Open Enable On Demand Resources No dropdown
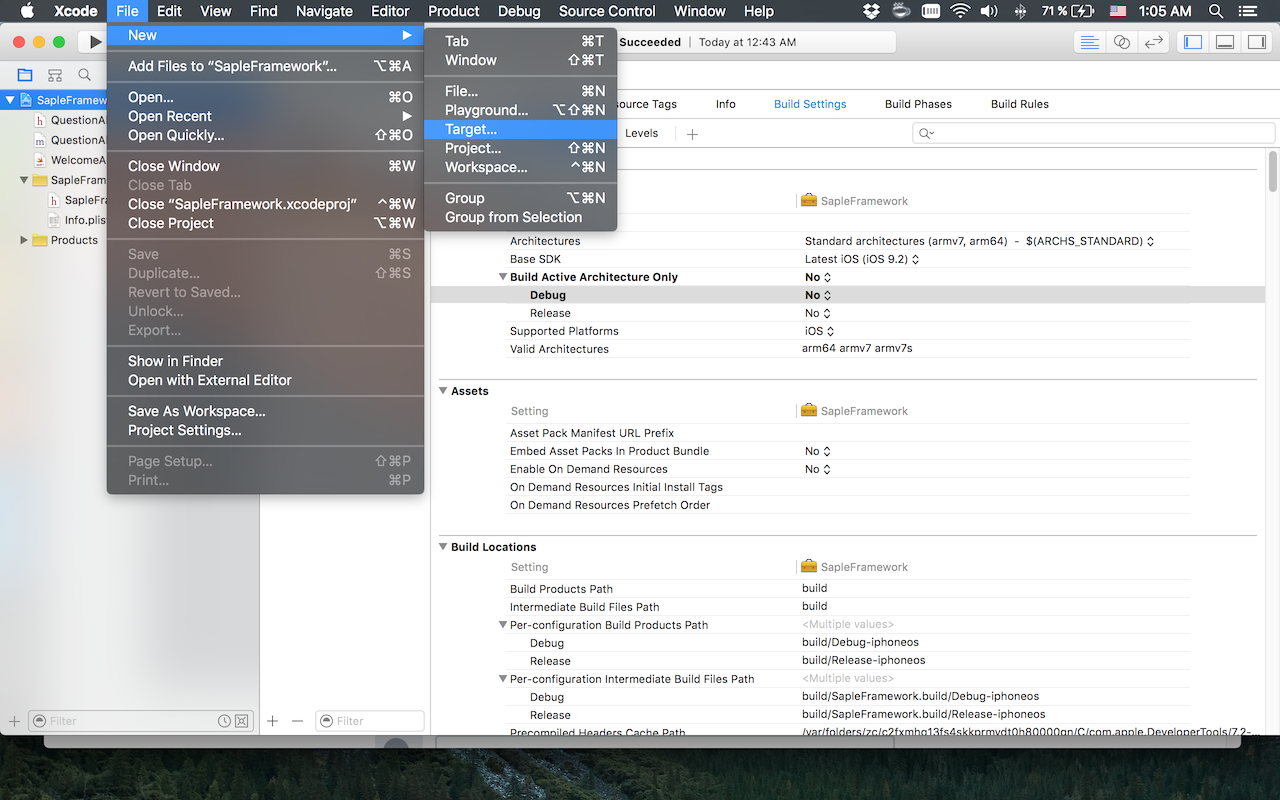Viewport: 1280px width, 800px height. [x=818, y=469]
